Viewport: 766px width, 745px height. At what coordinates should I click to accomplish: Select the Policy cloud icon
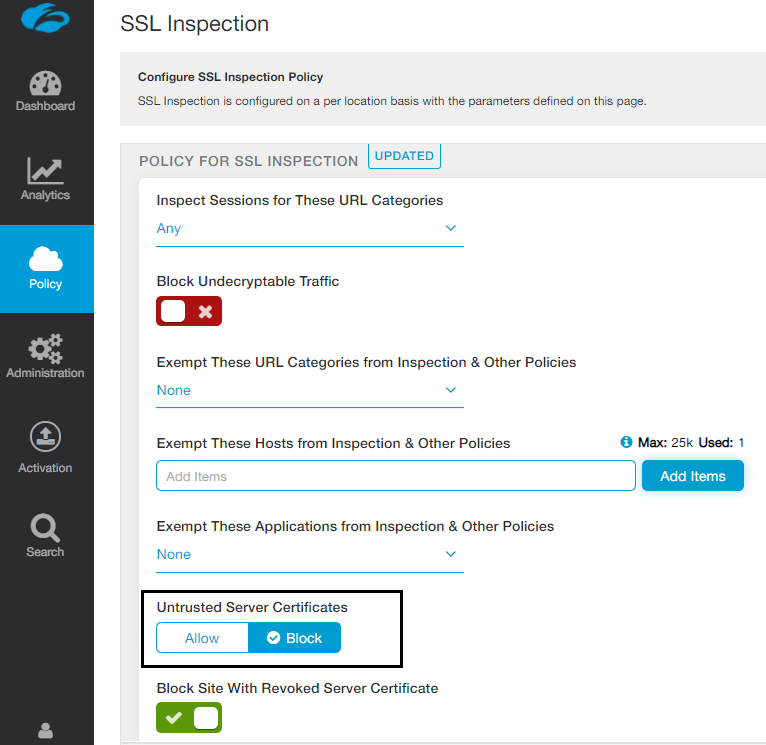tap(45, 259)
